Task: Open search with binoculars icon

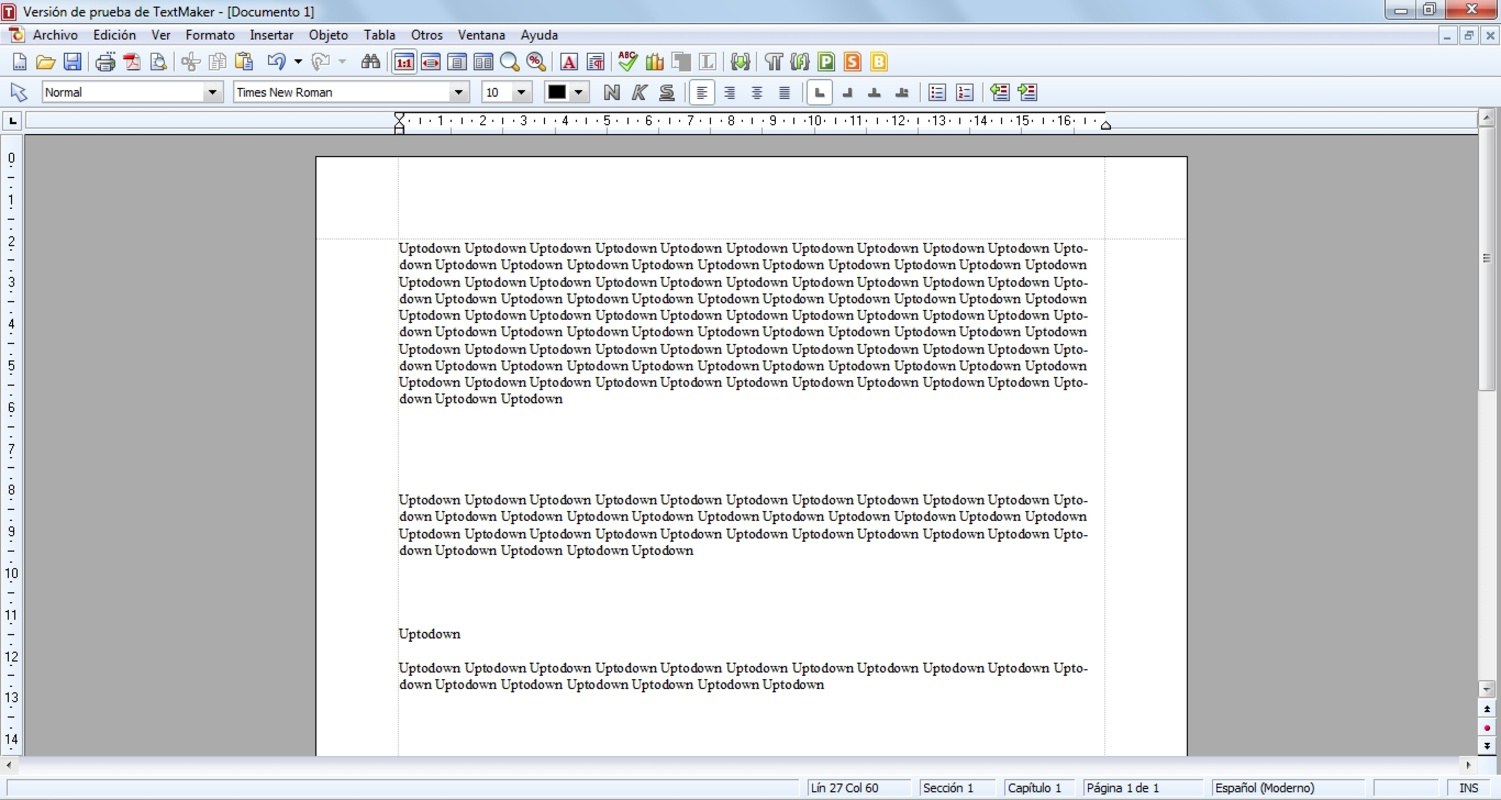Action: tap(371, 62)
